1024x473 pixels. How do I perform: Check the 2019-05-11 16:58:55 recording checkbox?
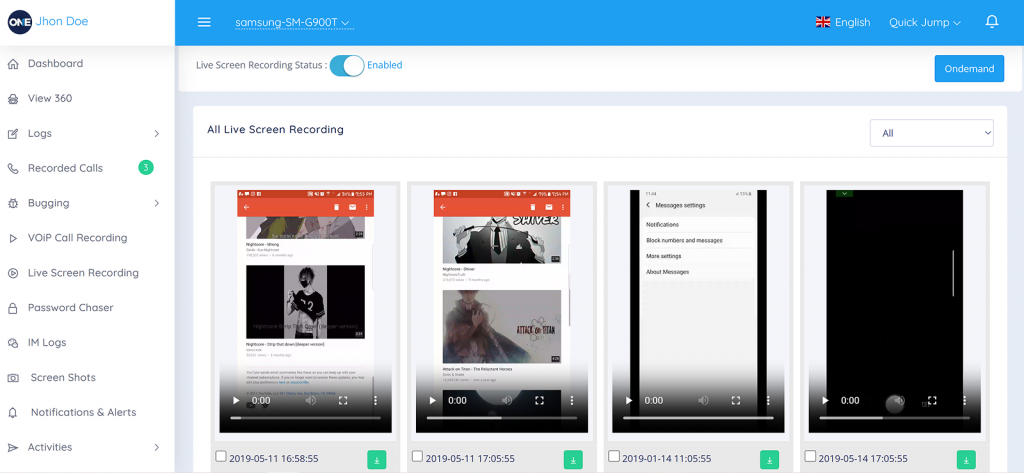point(221,456)
